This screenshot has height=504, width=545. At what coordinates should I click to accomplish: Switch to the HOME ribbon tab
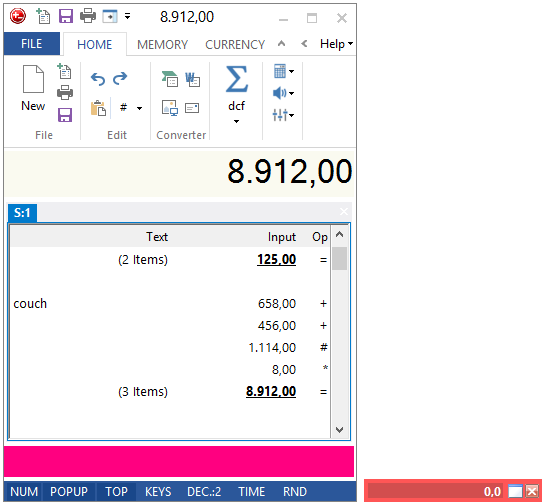tap(95, 44)
